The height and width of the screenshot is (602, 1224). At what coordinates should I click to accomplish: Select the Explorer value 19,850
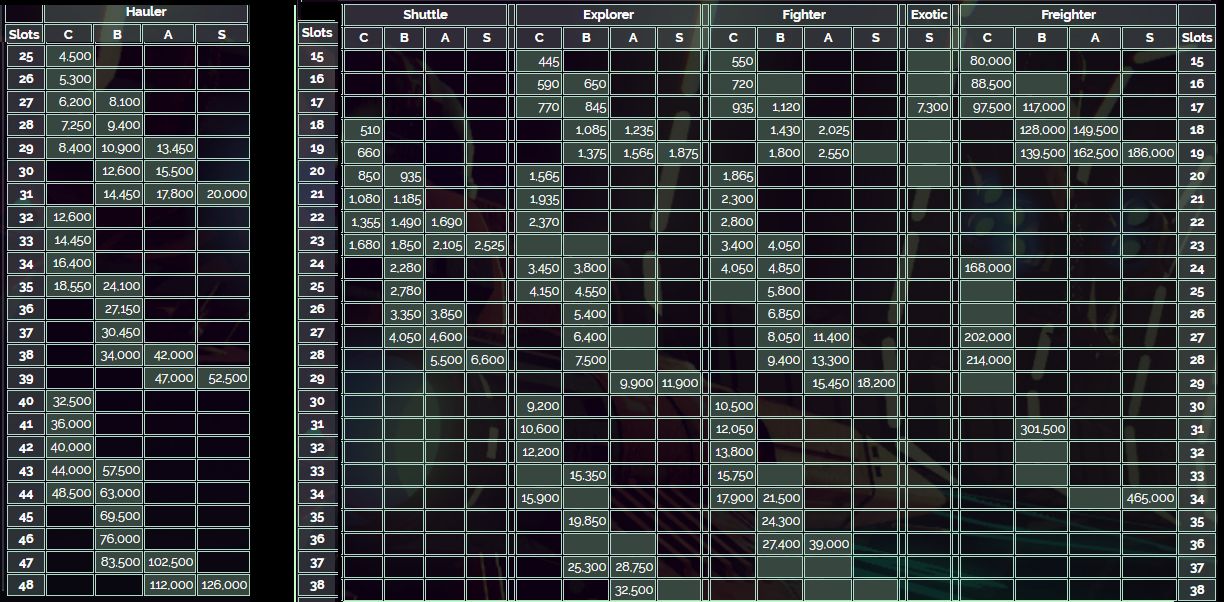[586, 521]
